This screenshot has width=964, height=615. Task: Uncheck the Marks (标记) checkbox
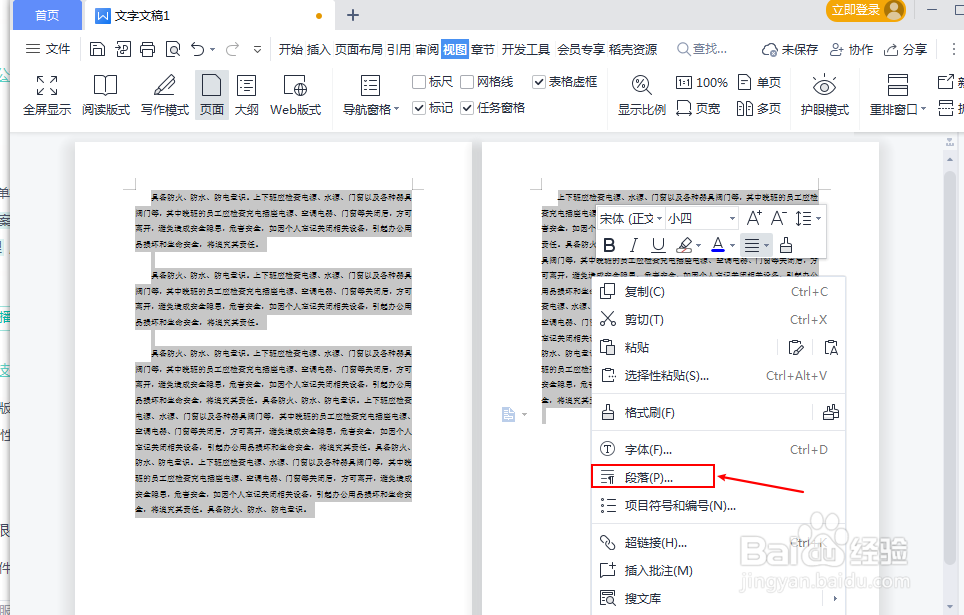pos(419,108)
